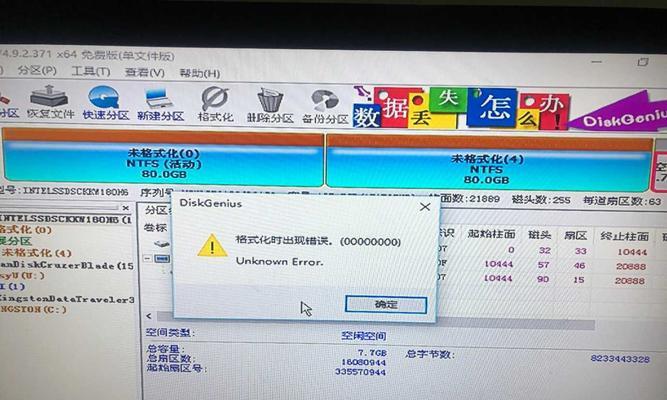Click the 快速分区 toolbar icon
The width and height of the screenshot is (667, 400).
click(105, 103)
